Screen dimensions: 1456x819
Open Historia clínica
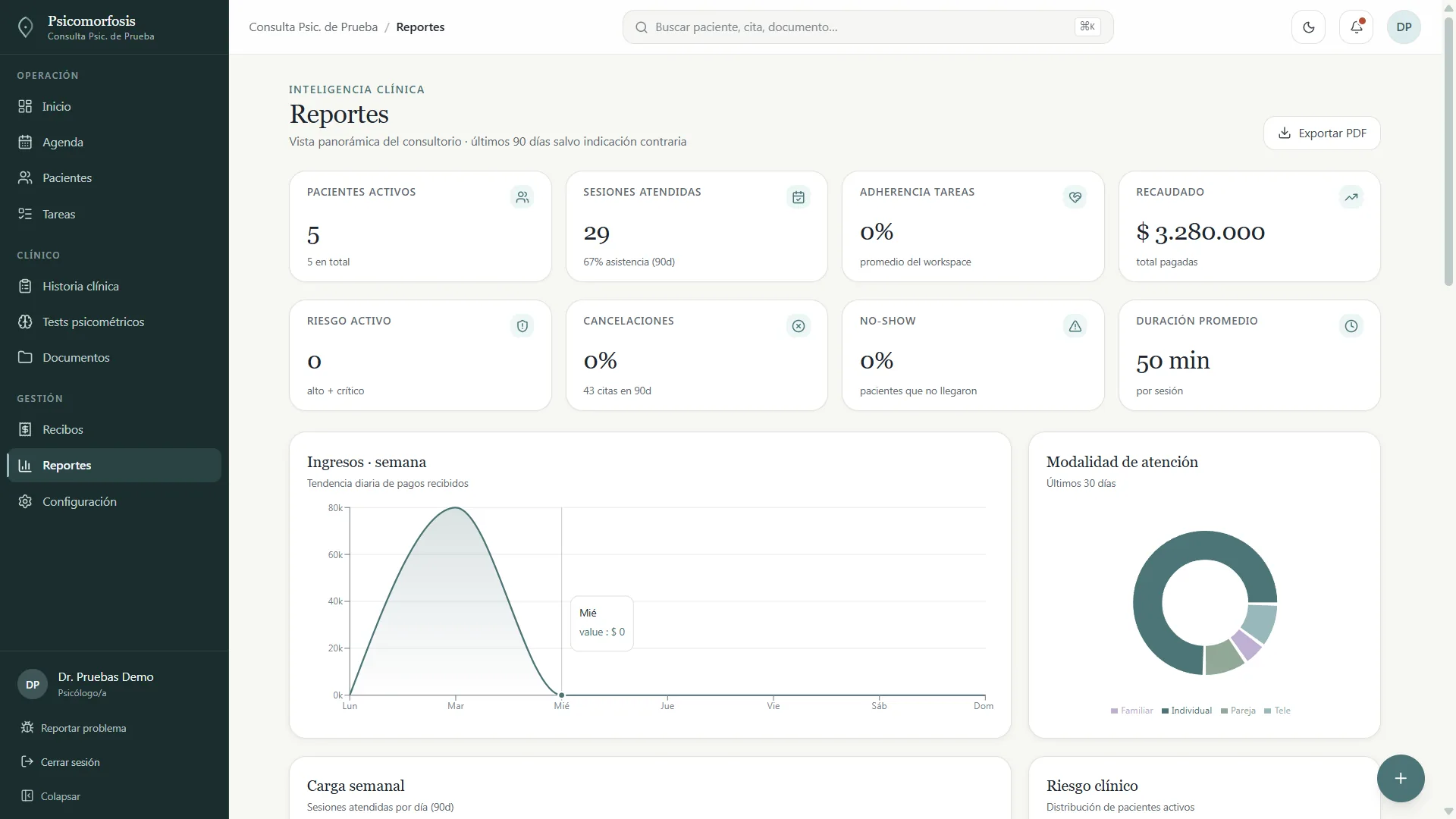[114, 287]
